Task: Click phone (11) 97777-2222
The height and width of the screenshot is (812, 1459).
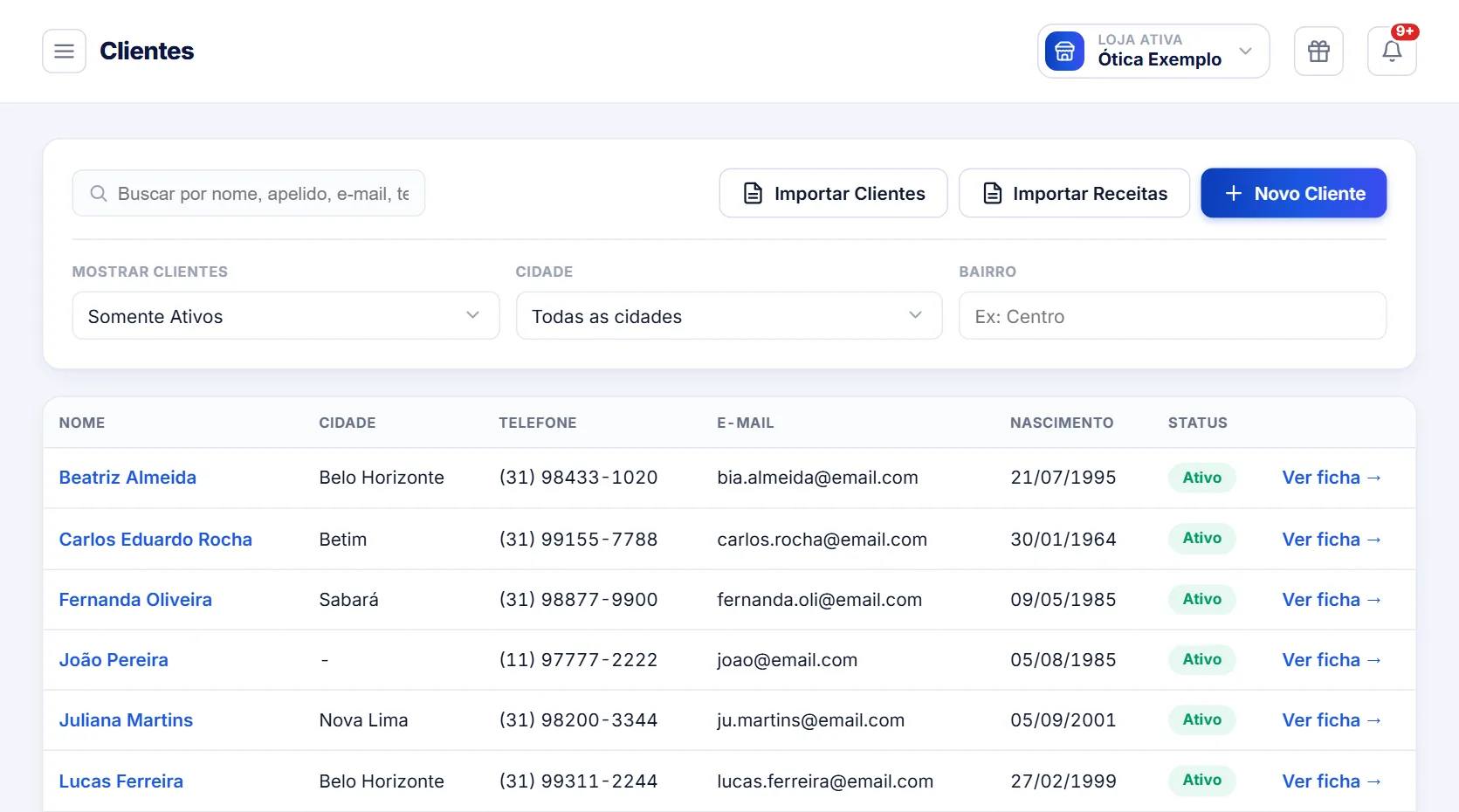Action: (578, 660)
